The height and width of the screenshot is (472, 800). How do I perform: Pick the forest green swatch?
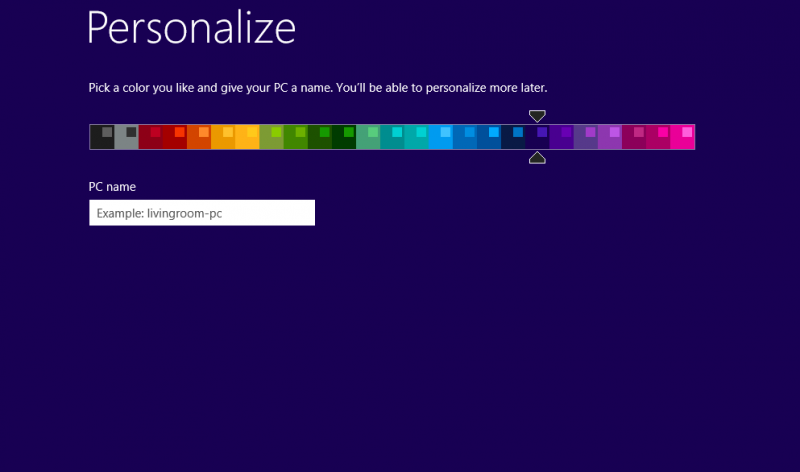(x=320, y=137)
